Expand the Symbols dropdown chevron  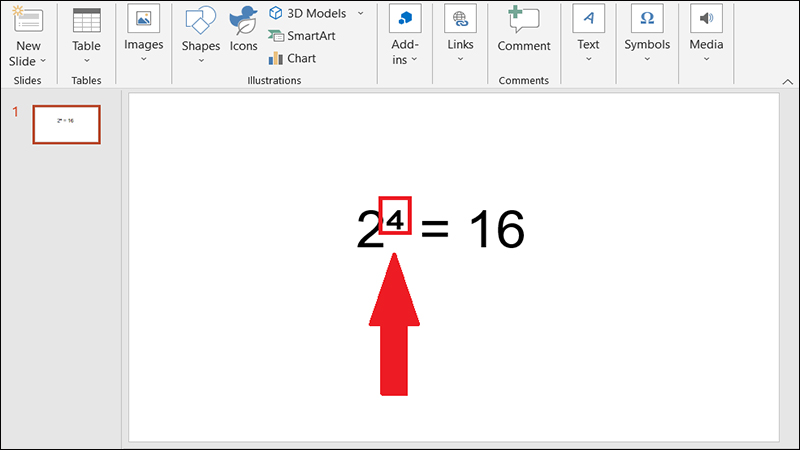point(647,59)
